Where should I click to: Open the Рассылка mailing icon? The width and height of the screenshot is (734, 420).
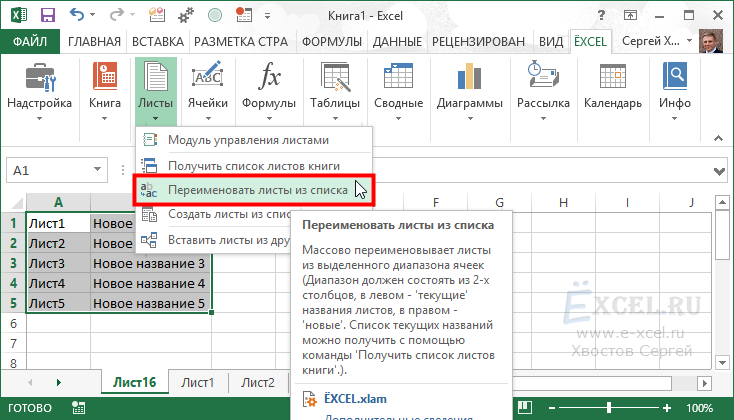543,75
